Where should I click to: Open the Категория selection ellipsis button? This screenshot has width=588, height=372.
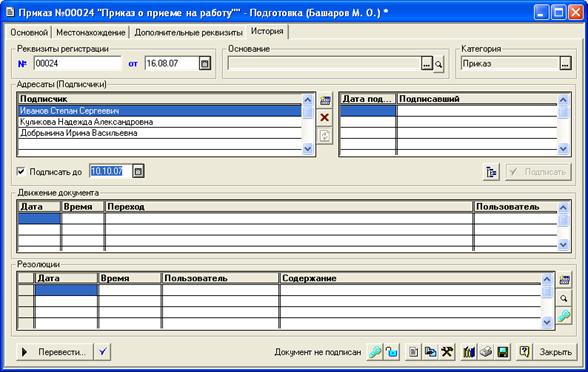coord(565,63)
